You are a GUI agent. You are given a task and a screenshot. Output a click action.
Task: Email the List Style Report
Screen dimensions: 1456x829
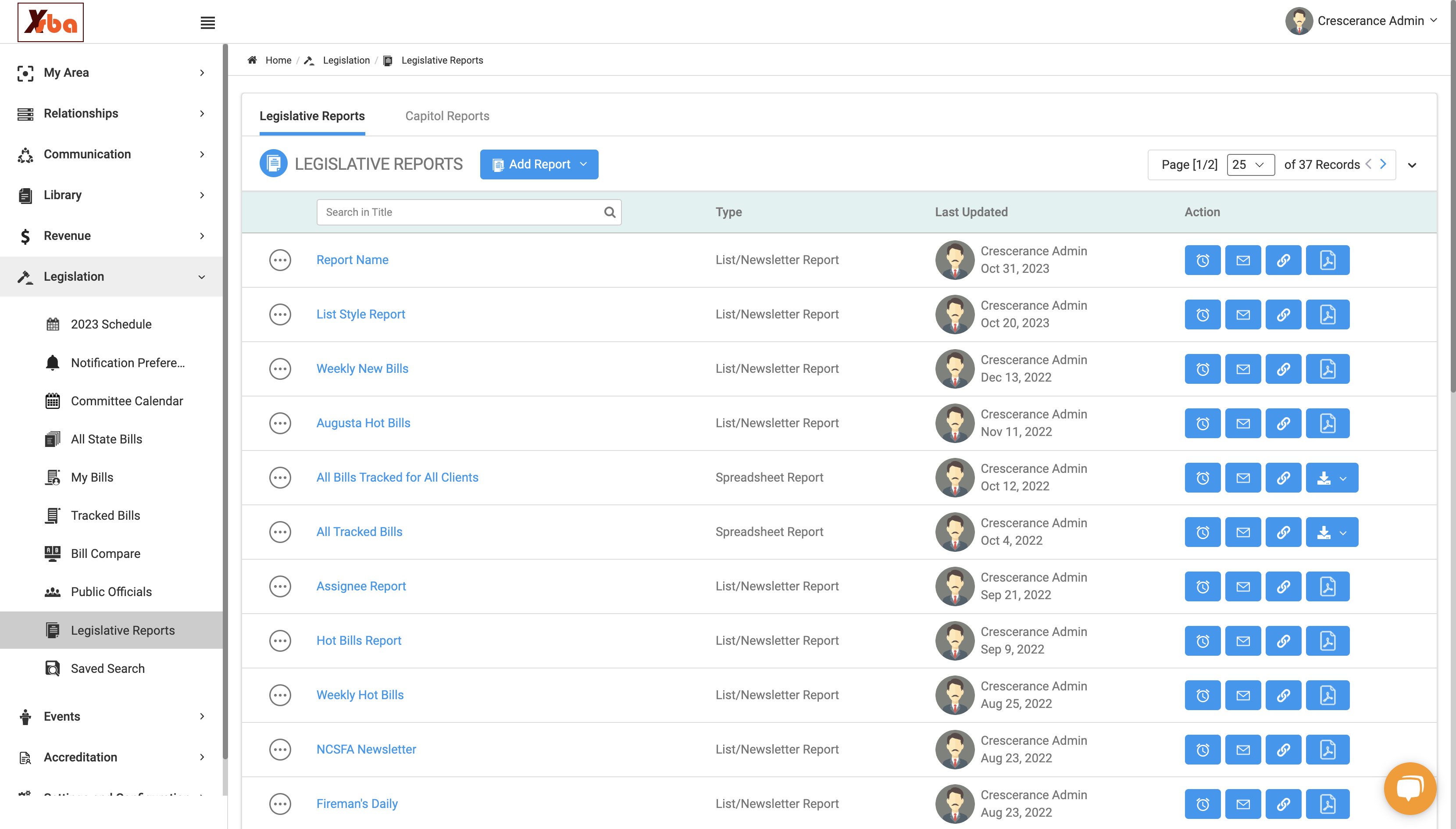1242,314
